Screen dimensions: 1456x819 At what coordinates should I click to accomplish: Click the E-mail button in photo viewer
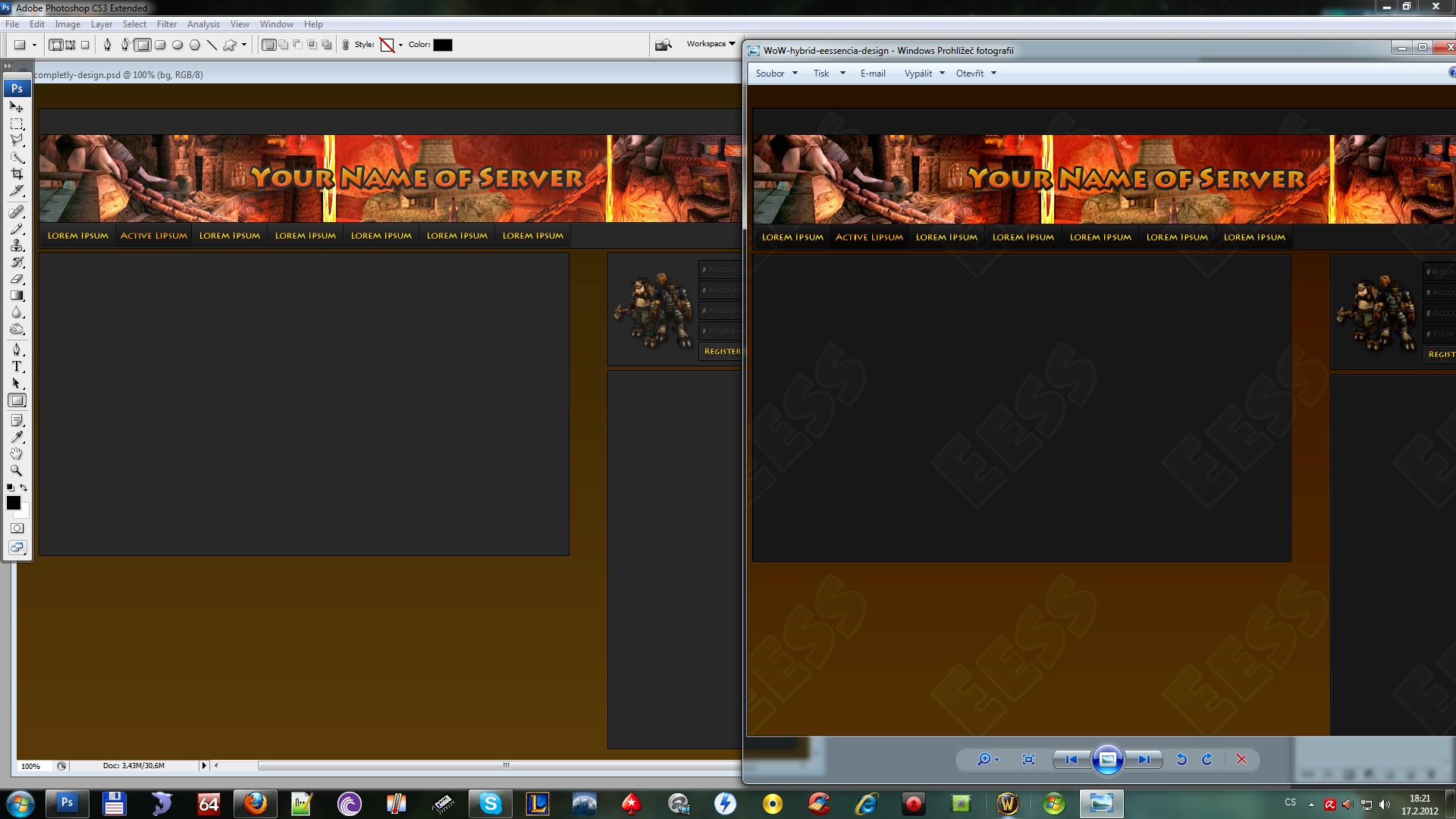[x=872, y=74]
